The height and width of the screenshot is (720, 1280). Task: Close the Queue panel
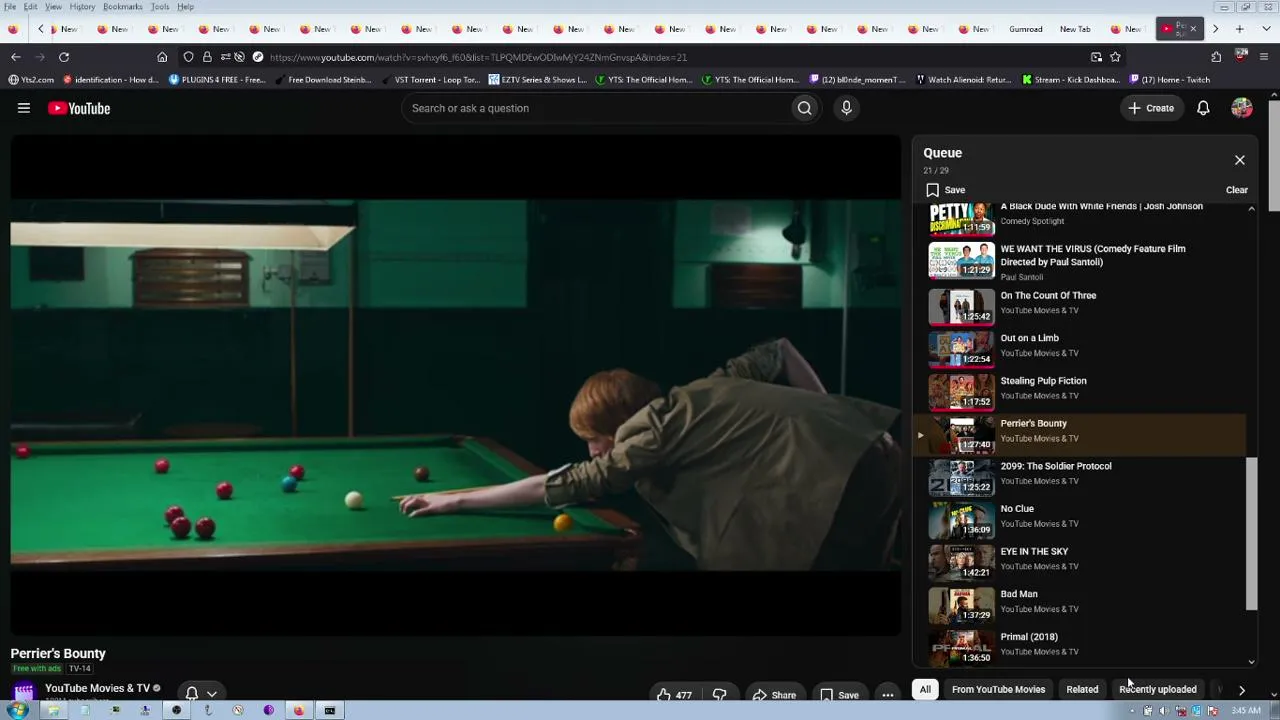(1240, 160)
